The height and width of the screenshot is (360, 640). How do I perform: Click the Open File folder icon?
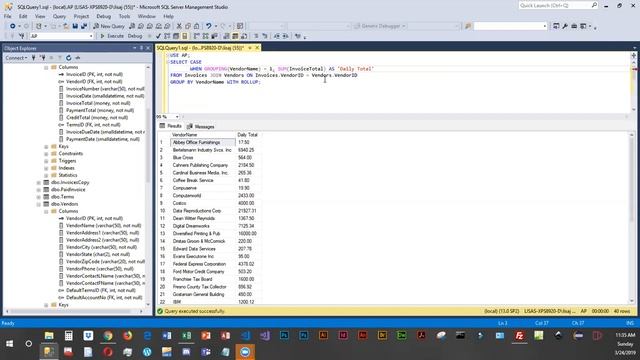tap(66, 26)
